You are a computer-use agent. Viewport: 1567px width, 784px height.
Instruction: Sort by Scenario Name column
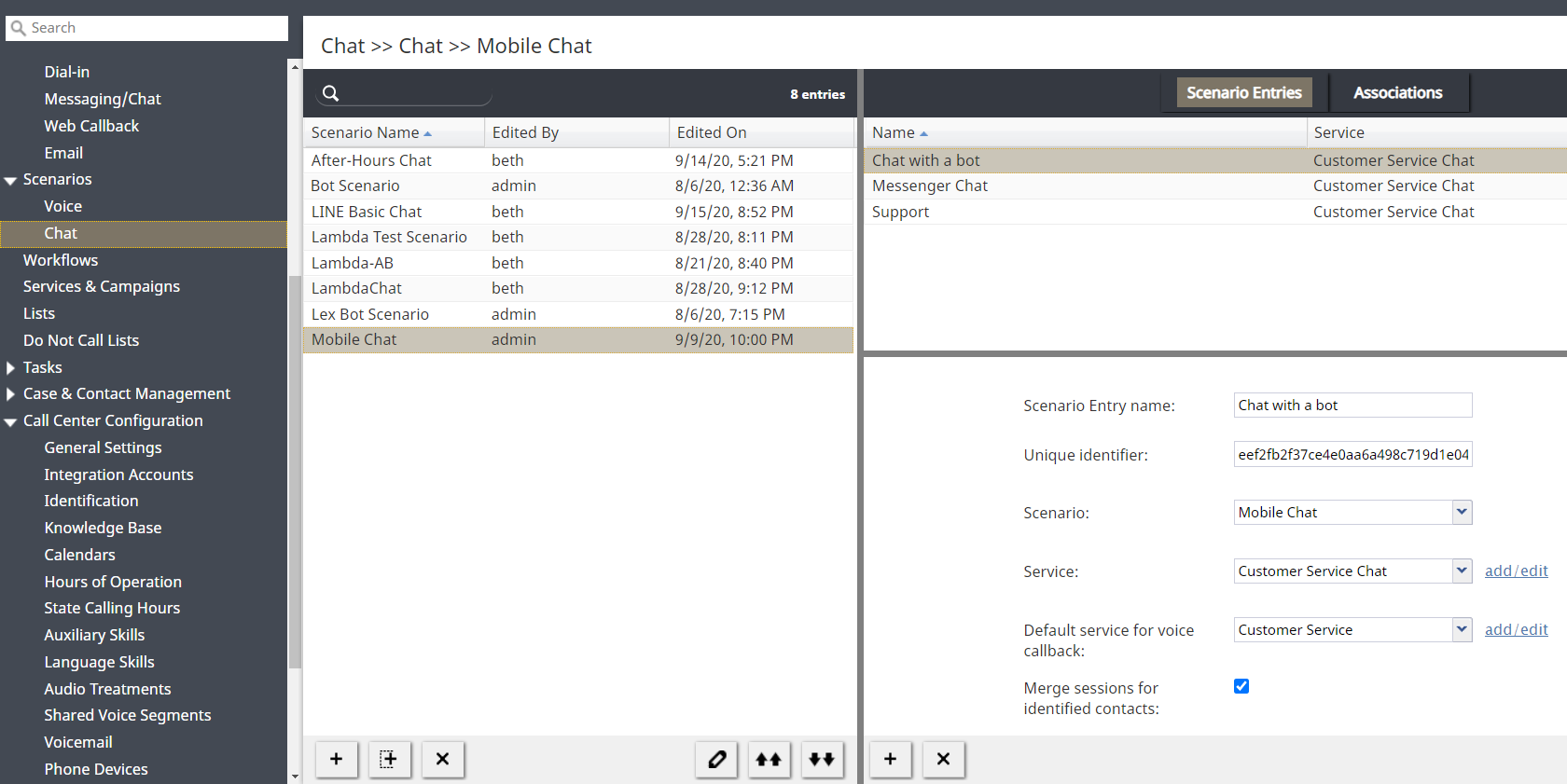pyautogui.click(x=393, y=132)
